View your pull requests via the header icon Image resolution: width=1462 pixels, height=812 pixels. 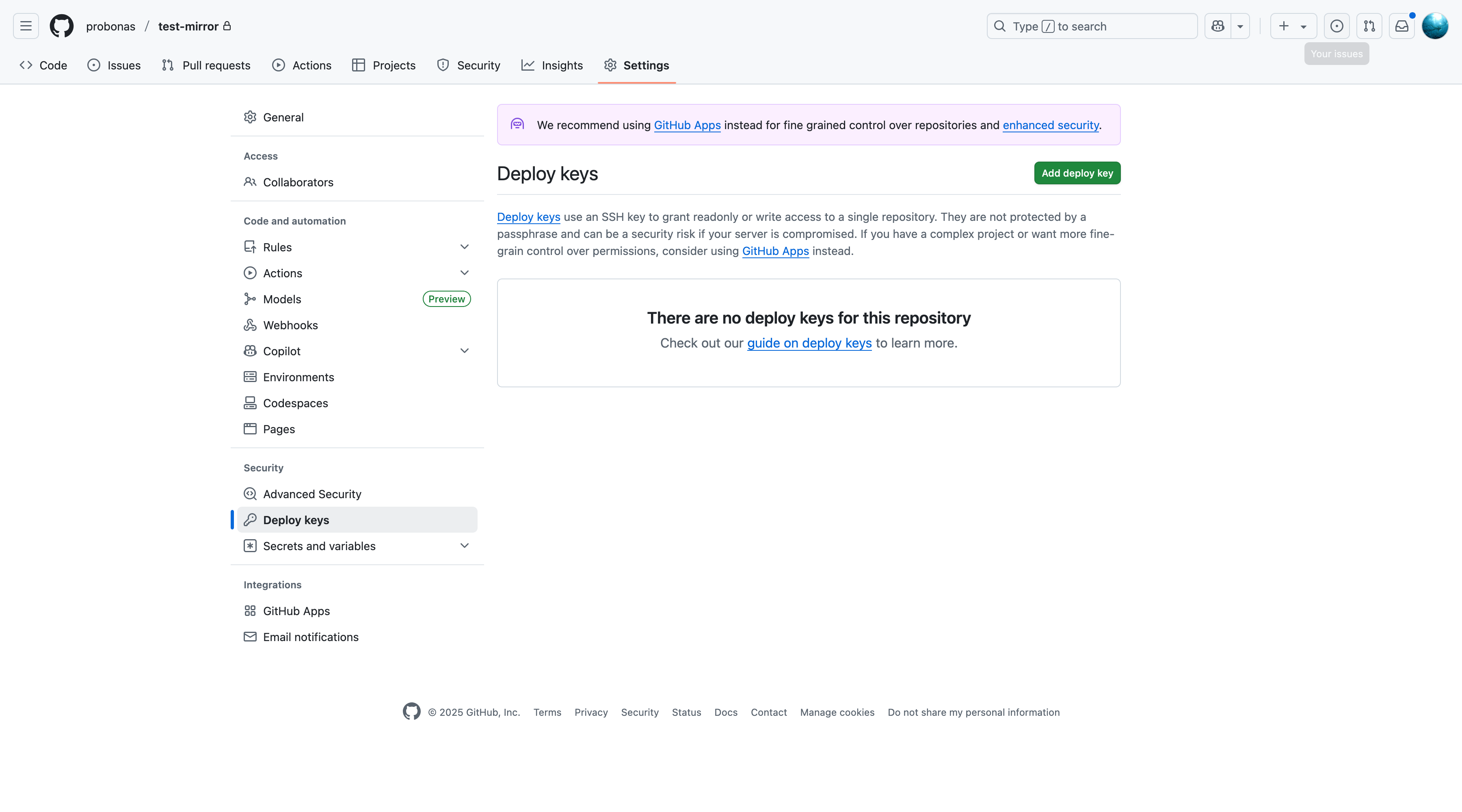click(x=1369, y=26)
